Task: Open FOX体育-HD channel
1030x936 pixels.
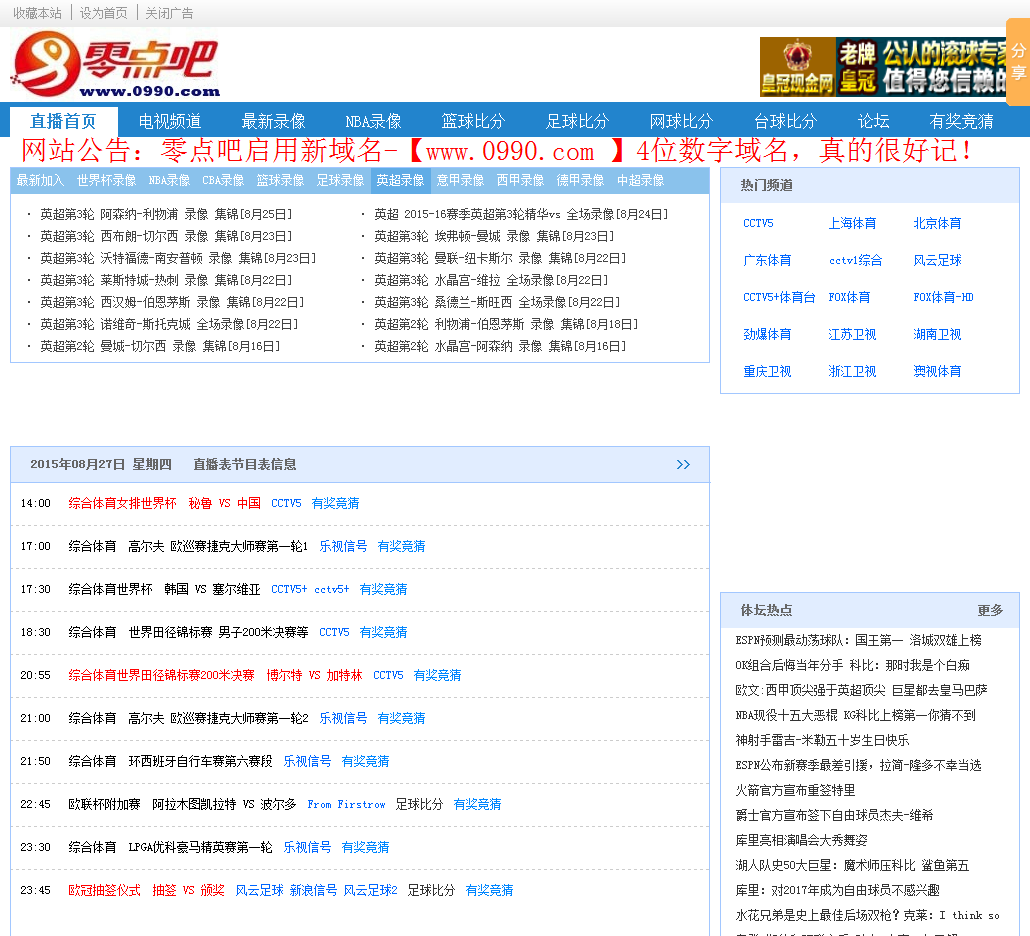Action: point(943,298)
